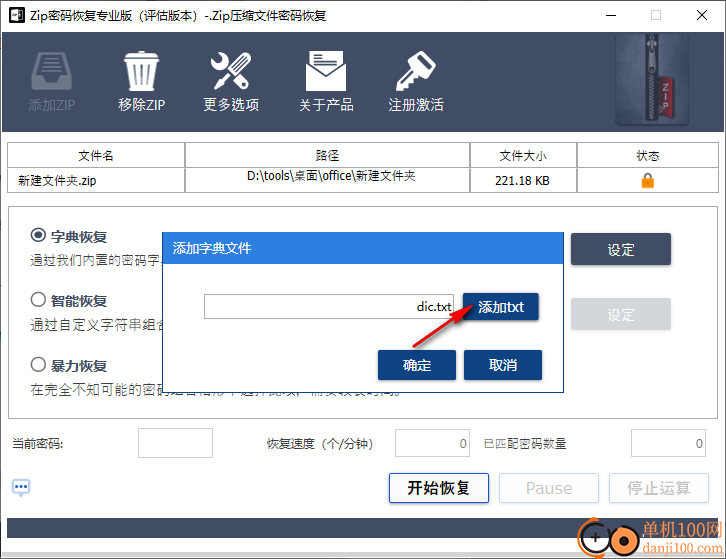
Task: Click the 文件大小 column header
Action: [x=523, y=155]
